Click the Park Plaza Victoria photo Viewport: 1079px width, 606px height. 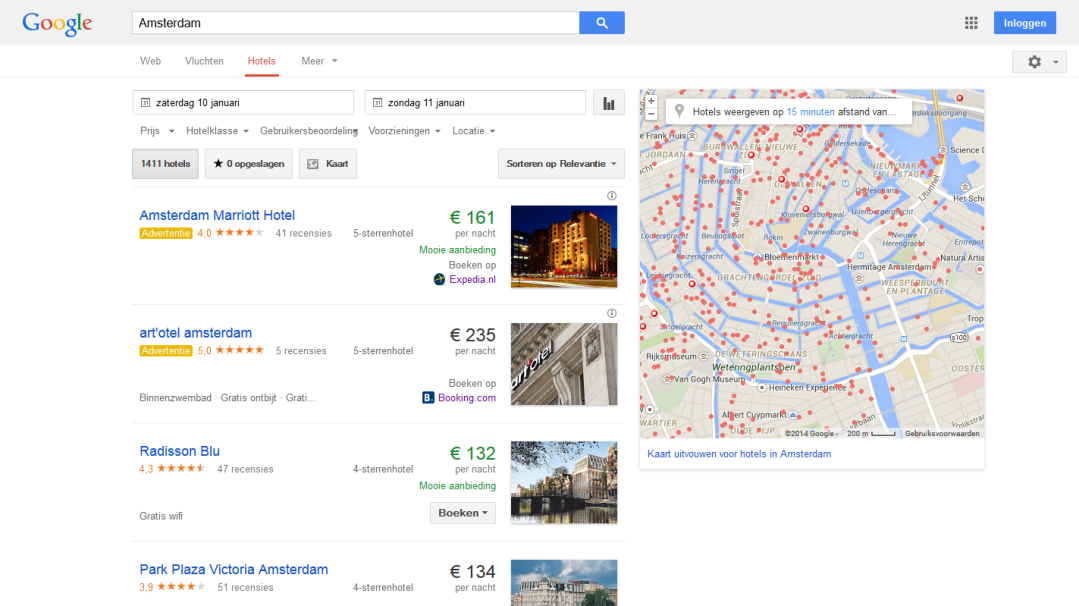pos(564,583)
